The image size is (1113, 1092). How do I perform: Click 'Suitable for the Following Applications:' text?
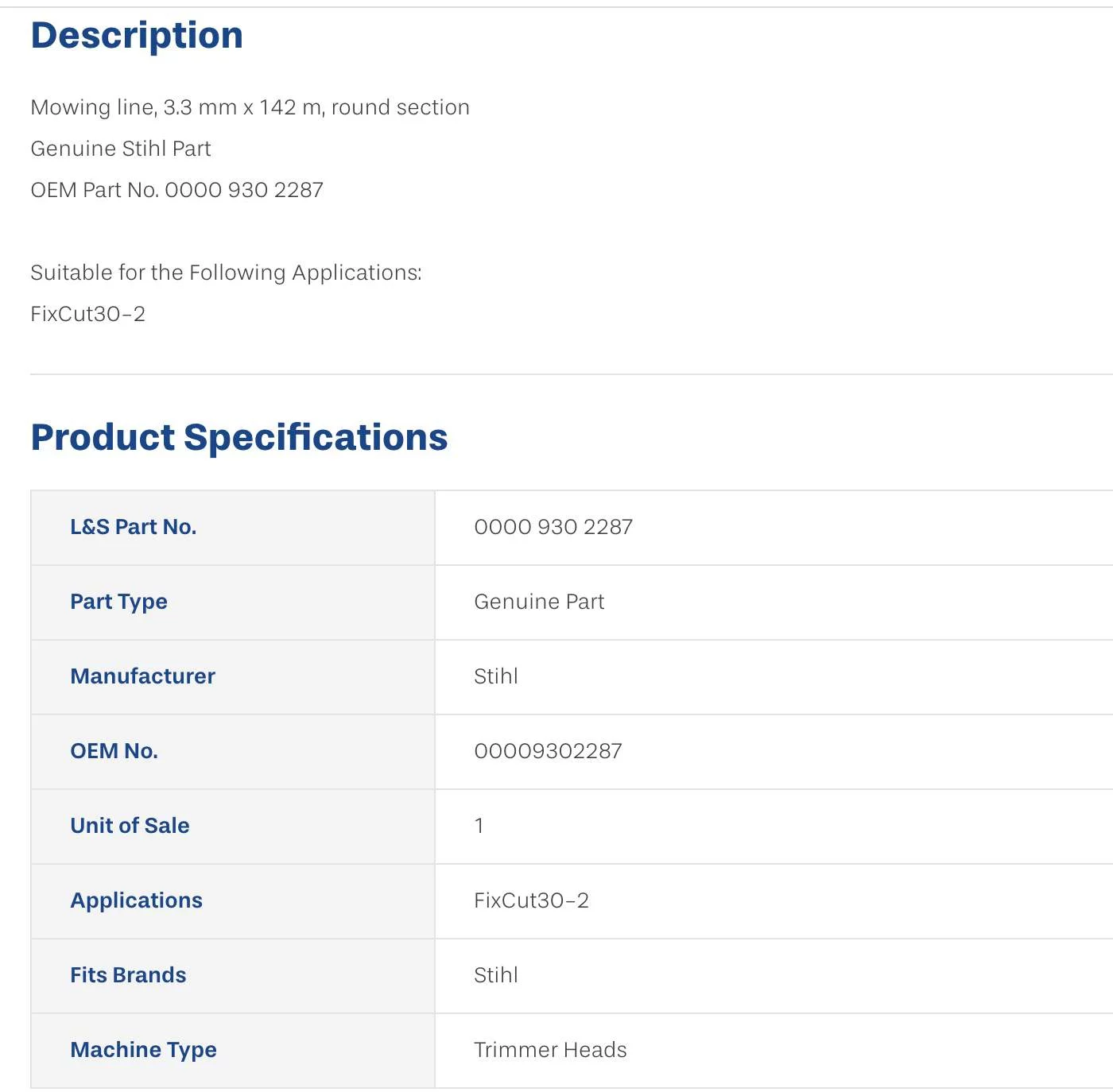227,273
